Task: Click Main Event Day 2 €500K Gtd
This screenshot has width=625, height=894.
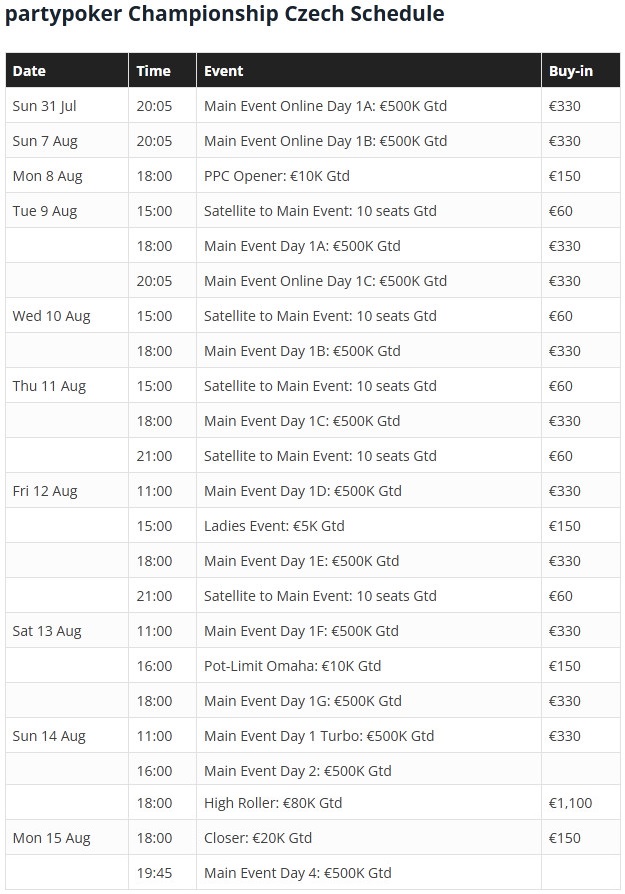Action: point(298,771)
